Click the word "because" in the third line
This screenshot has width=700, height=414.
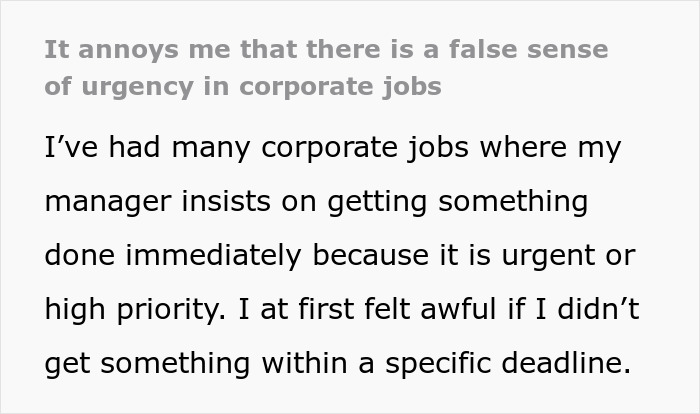point(371,255)
